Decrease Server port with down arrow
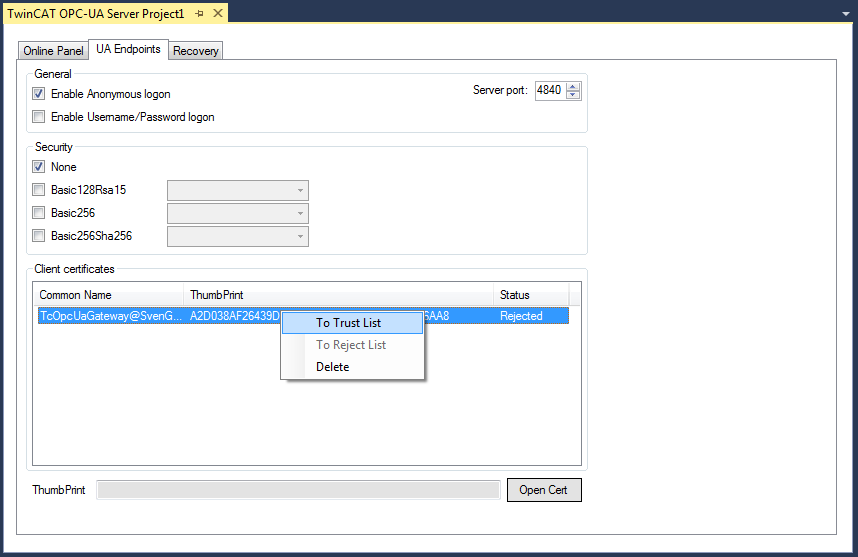The height and width of the screenshot is (557, 858). [573, 95]
